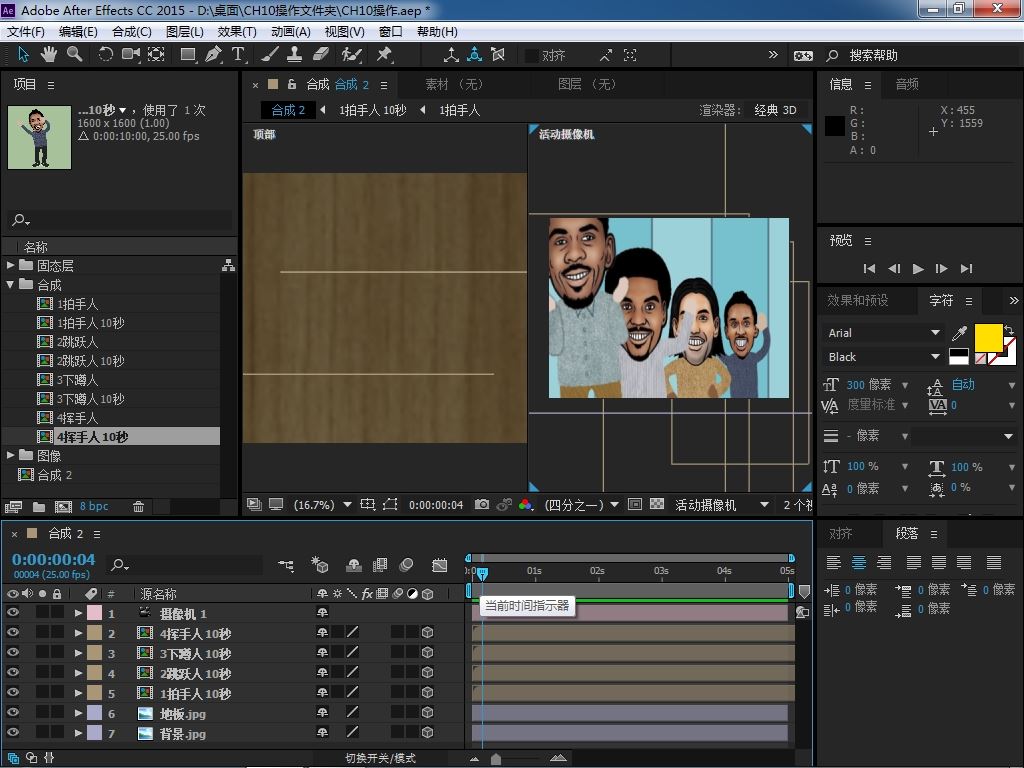Open the Arial font family dropdown
The width and height of the screenshot is (1024, 768).
tap(882, 333)
